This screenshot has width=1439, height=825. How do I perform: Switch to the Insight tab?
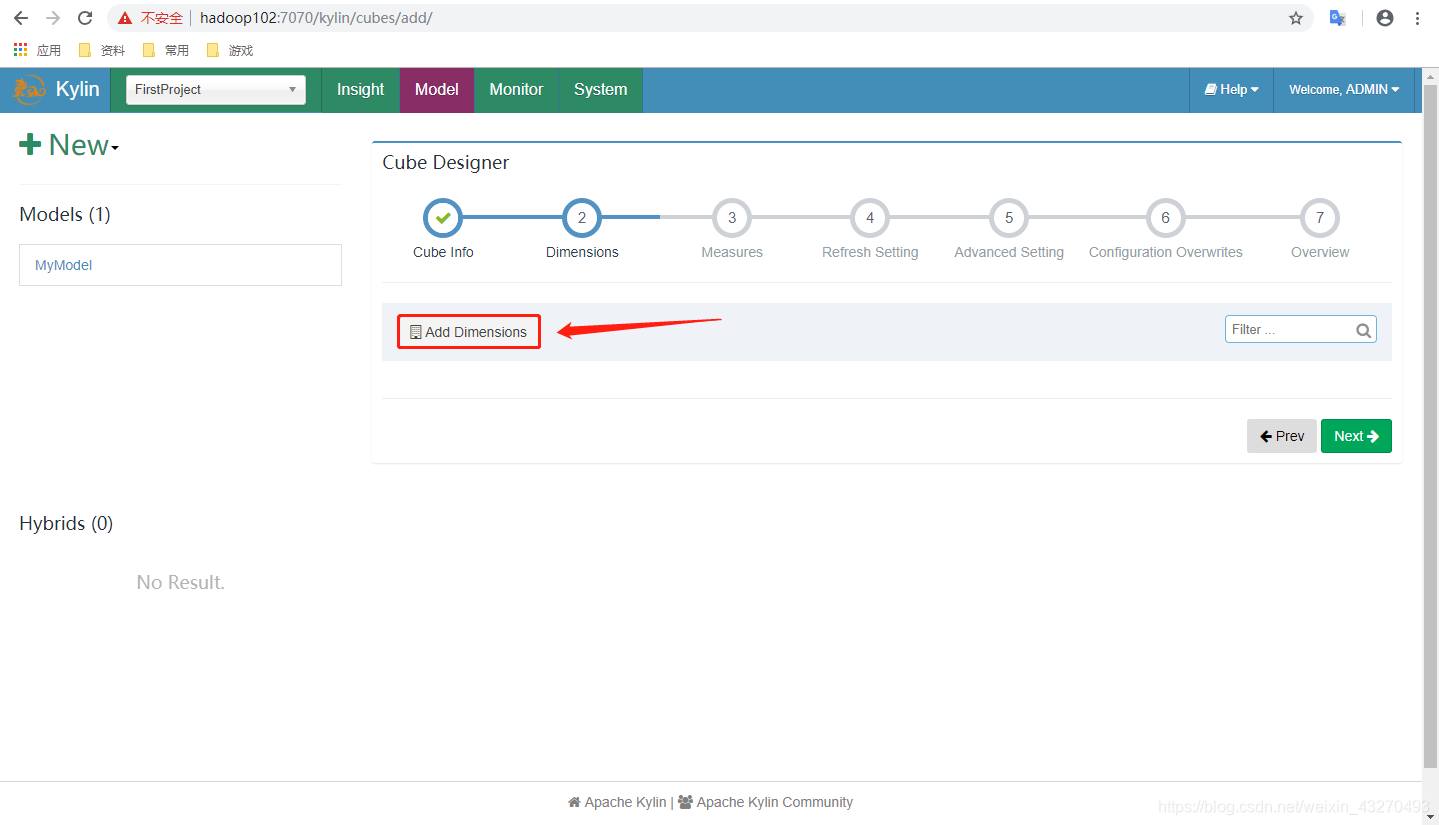[x=360, y=90]
